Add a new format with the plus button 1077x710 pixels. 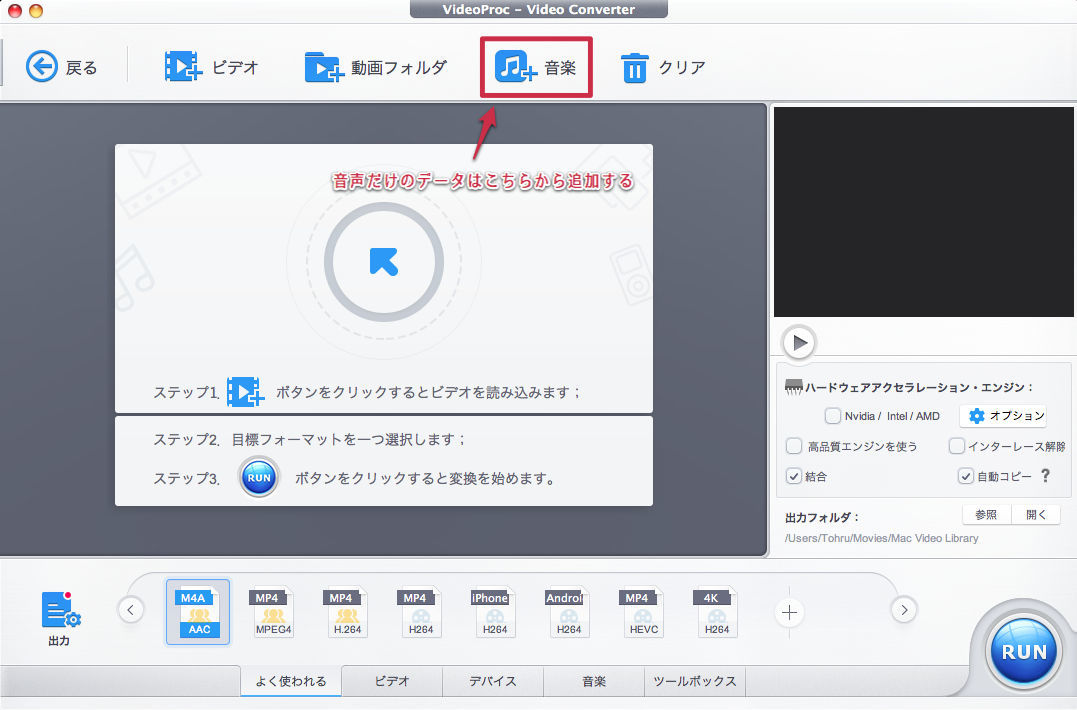point(789,612)
